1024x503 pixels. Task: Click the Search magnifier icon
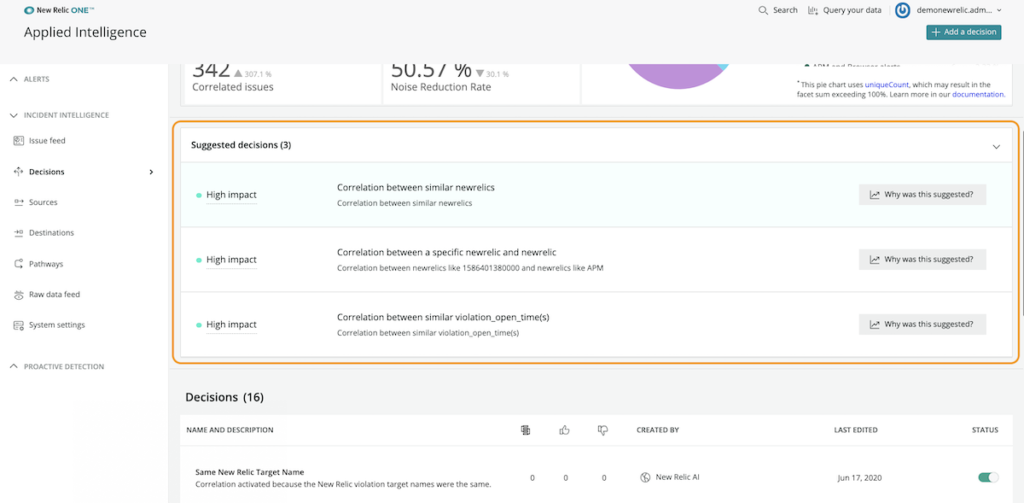763,10
